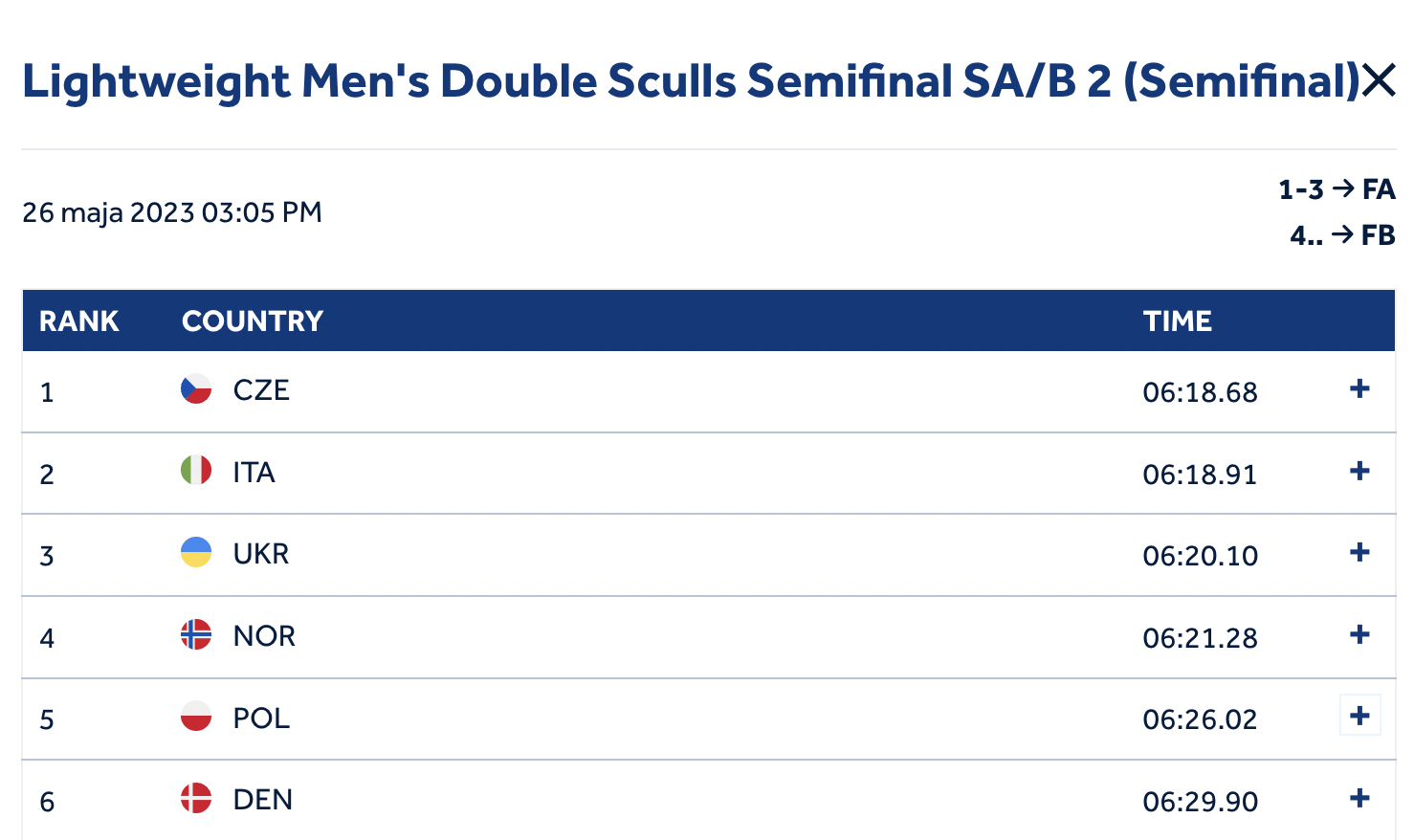Select the COUNTRY column header
The image size is (1414, 840).
[253, 321]
